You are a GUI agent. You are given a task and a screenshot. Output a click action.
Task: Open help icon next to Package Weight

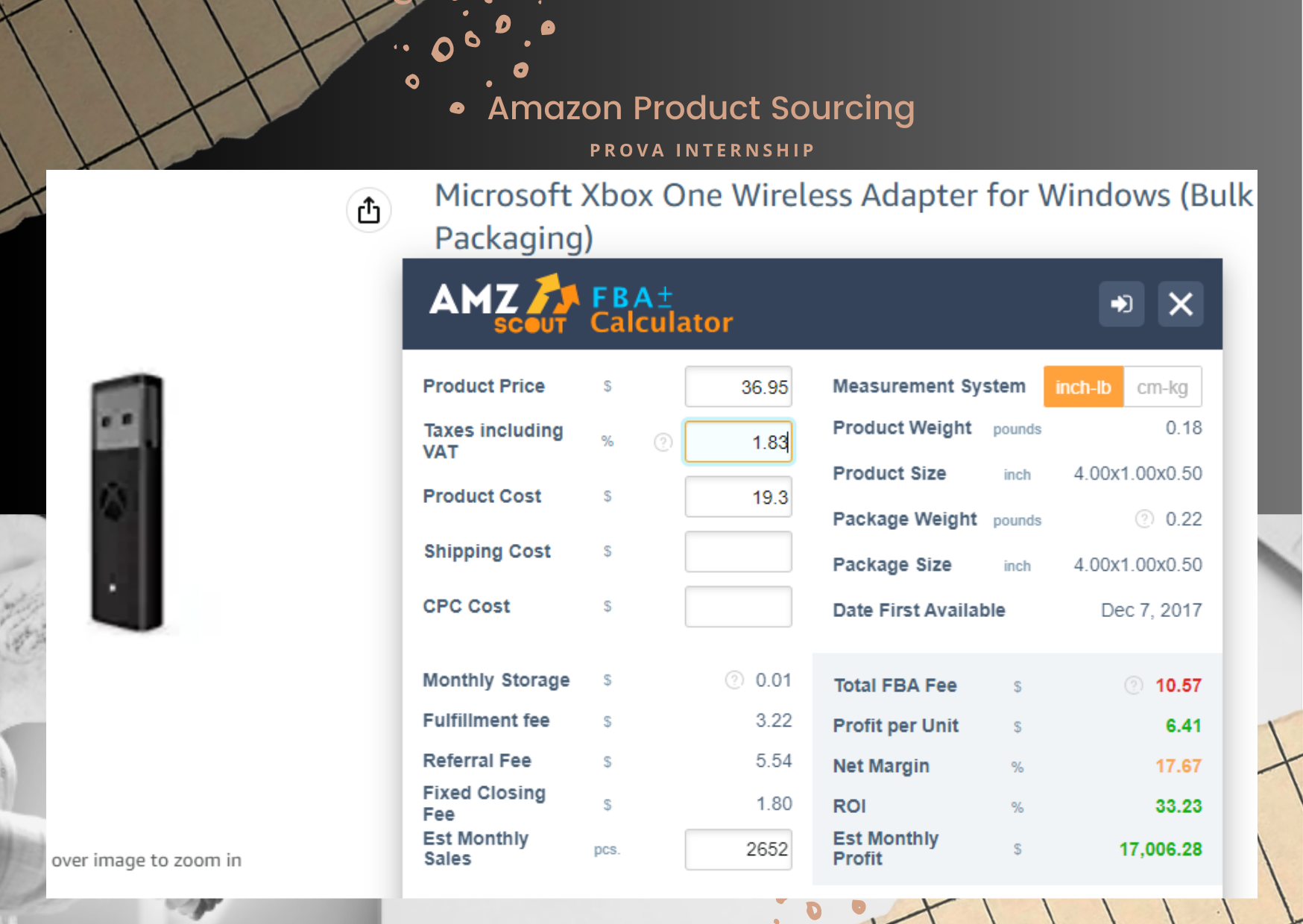(x=1144, y=519)
